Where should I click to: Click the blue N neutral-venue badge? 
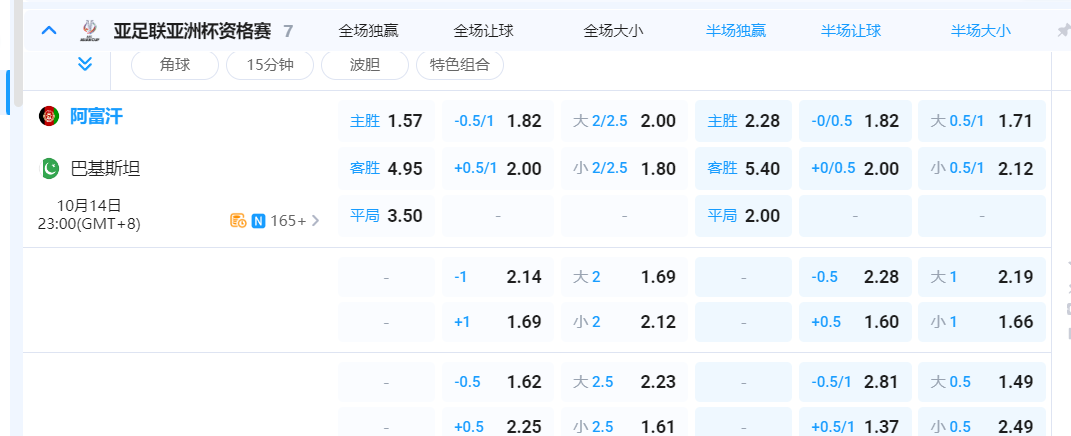tap(258, 220)
